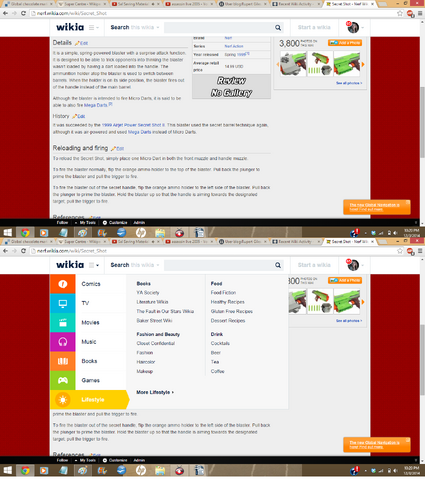
Task: Select Cocktails under Drink
Action: click(220, 343)
